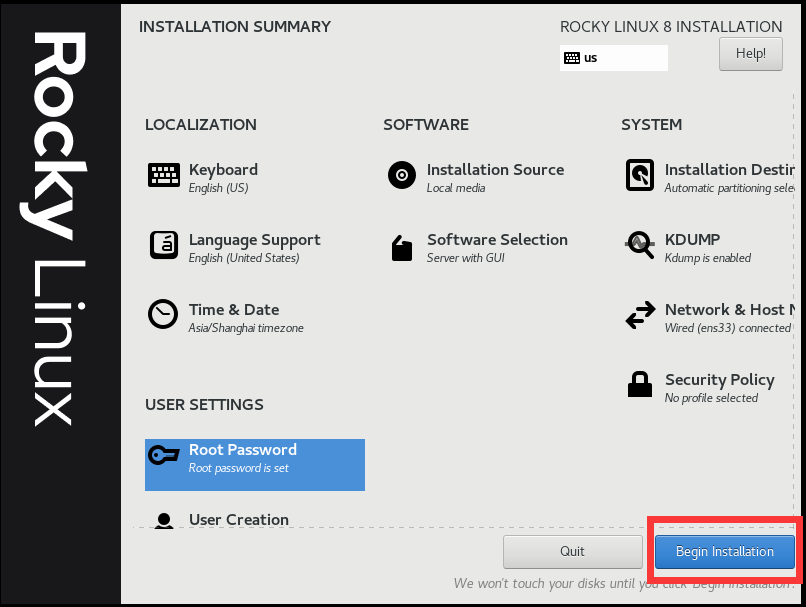806x607 pixels.
Task: Click 'Wired (ens33) connected' text
Action: click(728, 328)
